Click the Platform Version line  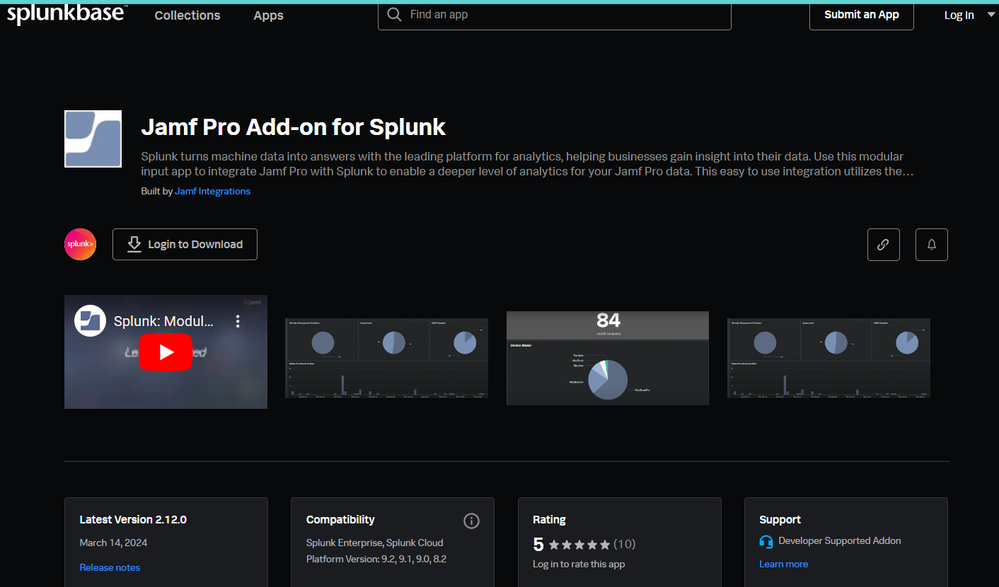click(376, 559)
